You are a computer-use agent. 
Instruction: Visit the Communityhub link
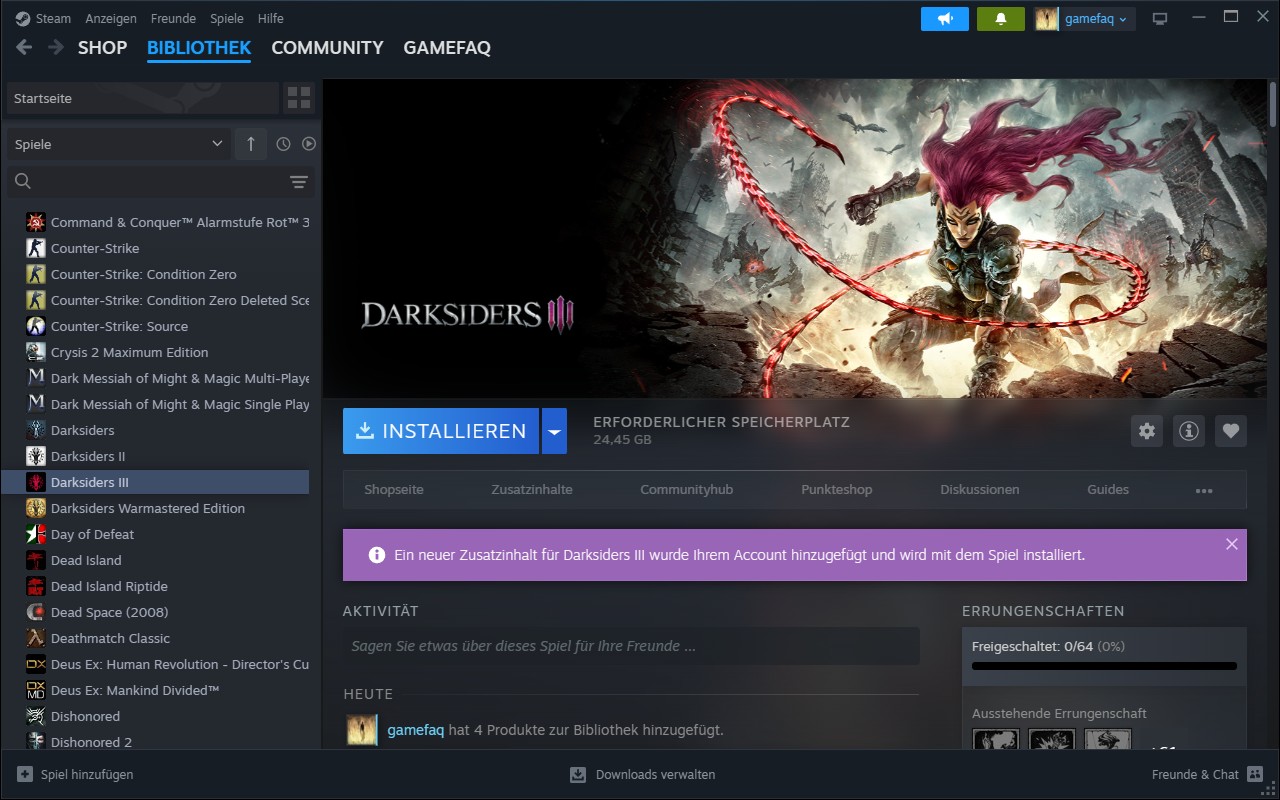tap(687, 490)
